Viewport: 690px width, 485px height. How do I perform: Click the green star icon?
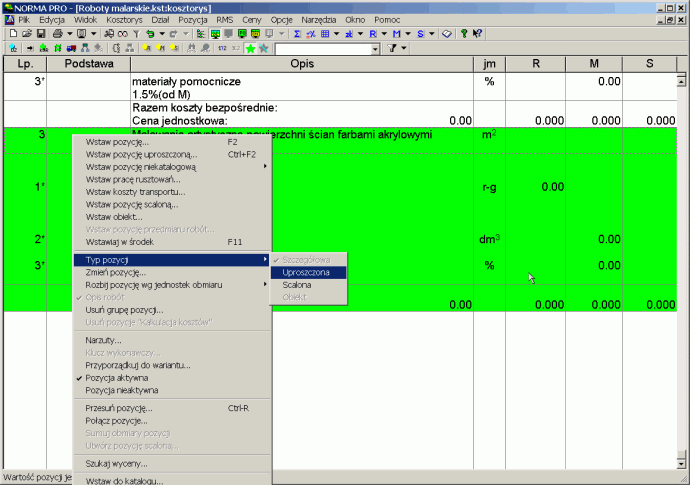pyautogui.click(x=250, y=48)
